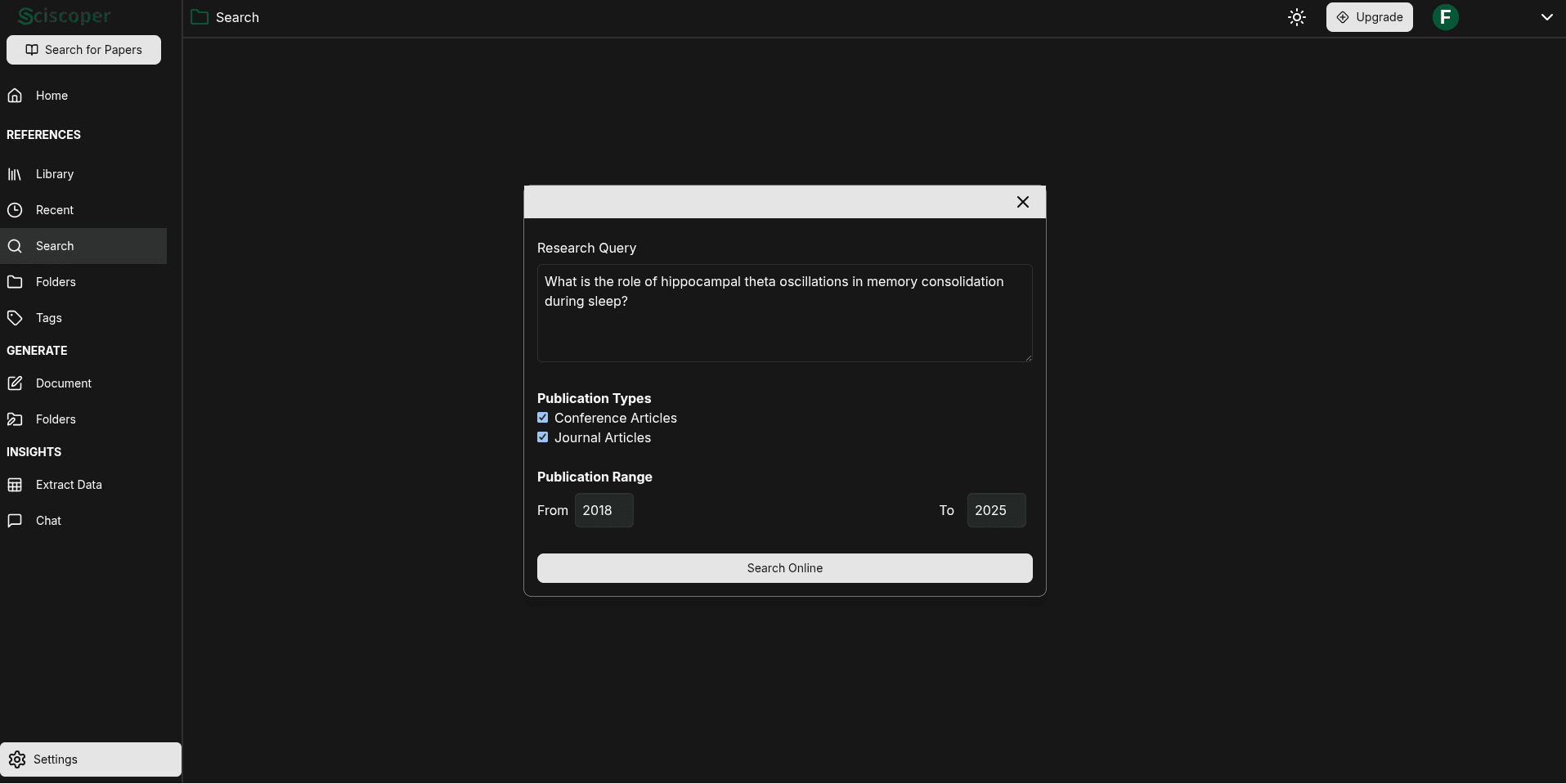The width and height of the screenshot is (1566, 784).
Task: Click the Search Online button
Action: click(783, 567)
